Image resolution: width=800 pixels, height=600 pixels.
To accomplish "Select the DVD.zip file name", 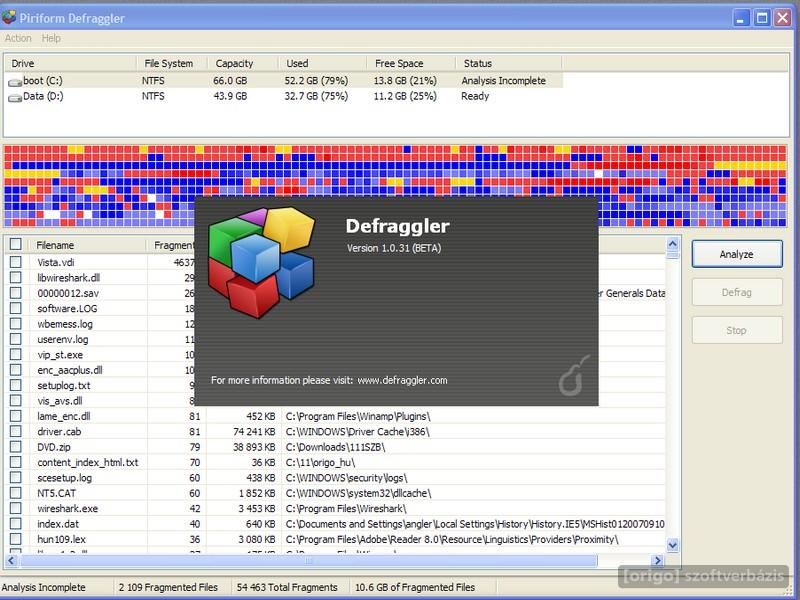I will 54,447.
